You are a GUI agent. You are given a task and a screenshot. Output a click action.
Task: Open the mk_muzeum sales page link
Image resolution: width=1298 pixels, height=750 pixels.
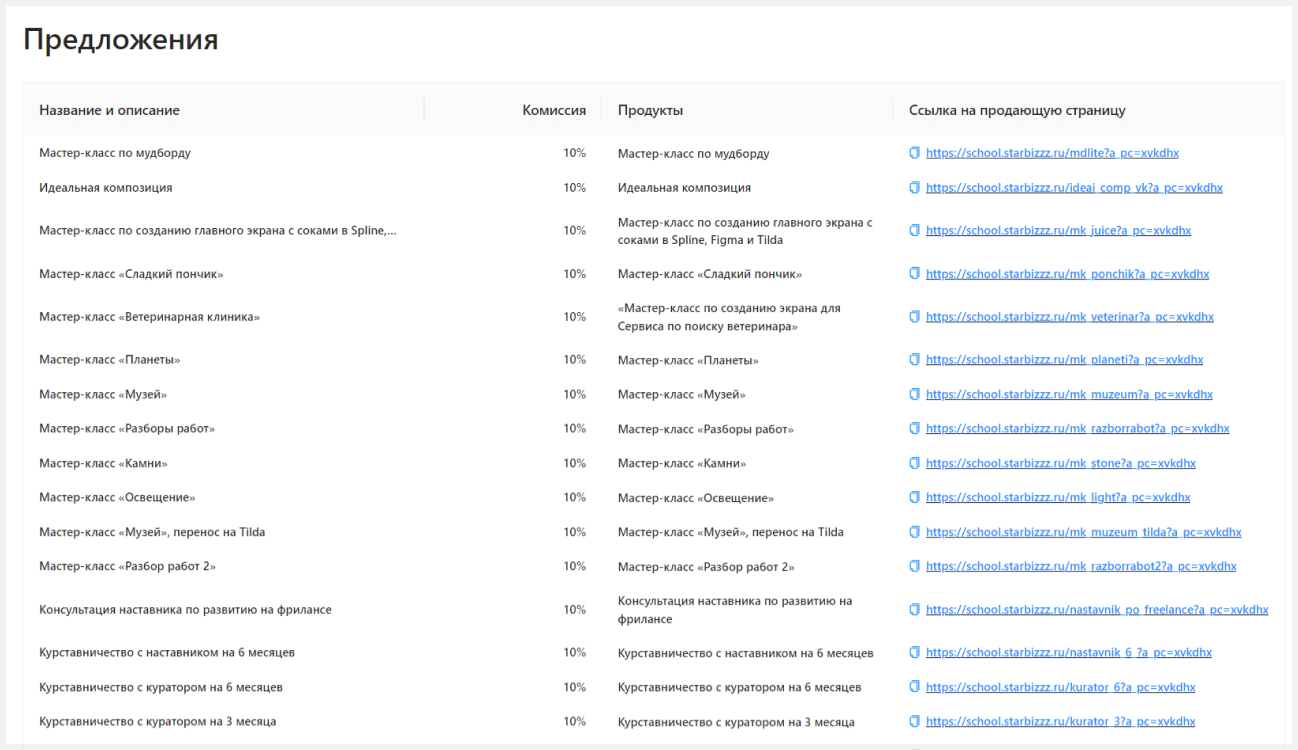pyautogui.click(x=1068, y=395)
